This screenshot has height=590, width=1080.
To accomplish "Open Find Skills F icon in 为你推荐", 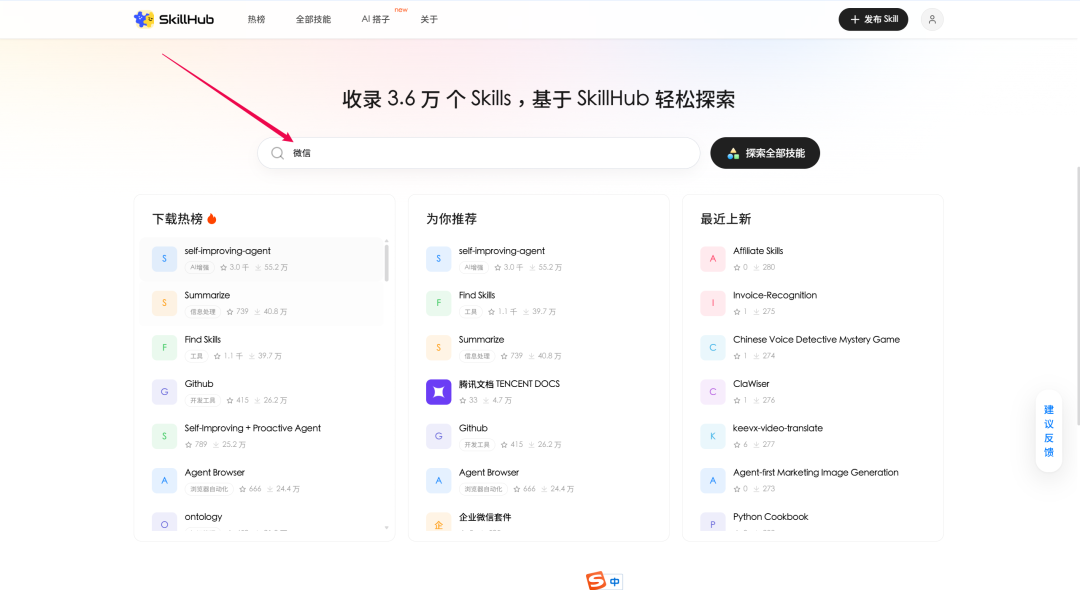I will [x=438, y=303].
